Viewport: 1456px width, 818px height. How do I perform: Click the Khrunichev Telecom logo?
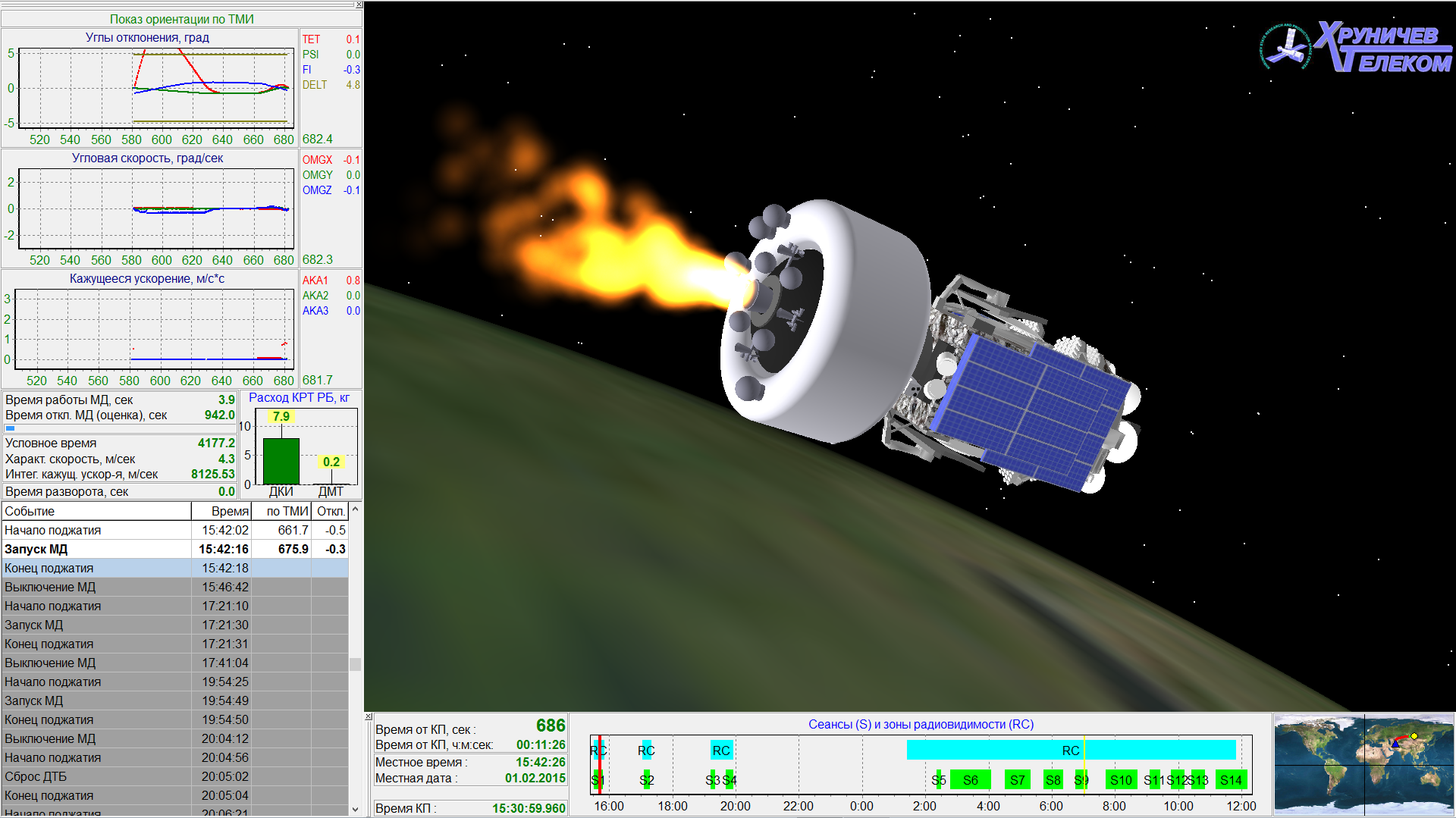(1356, 47)
